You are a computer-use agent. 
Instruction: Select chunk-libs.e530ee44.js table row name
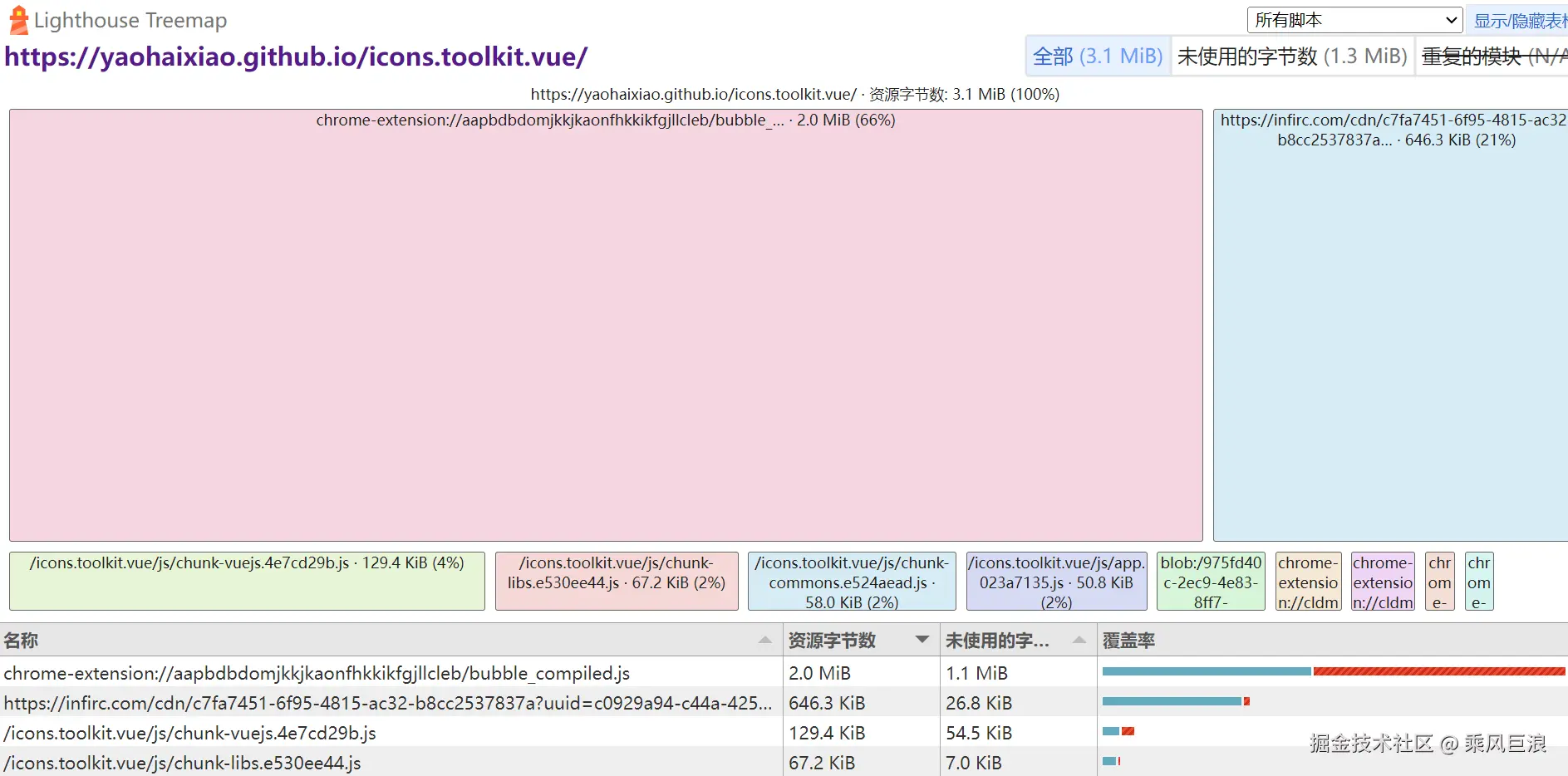coord(182,763)
